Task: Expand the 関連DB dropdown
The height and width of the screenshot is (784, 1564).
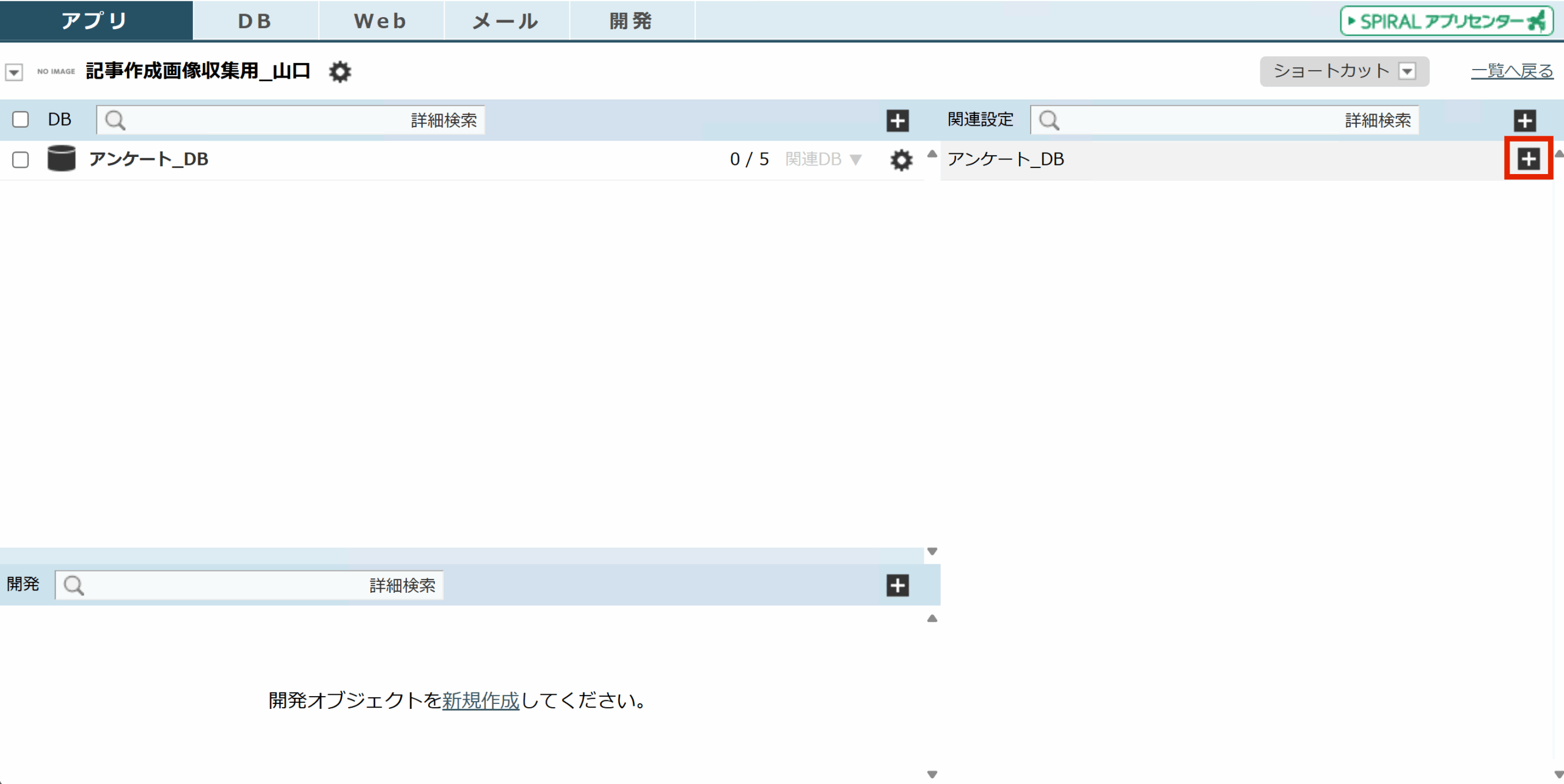Action: pos(824,159)
